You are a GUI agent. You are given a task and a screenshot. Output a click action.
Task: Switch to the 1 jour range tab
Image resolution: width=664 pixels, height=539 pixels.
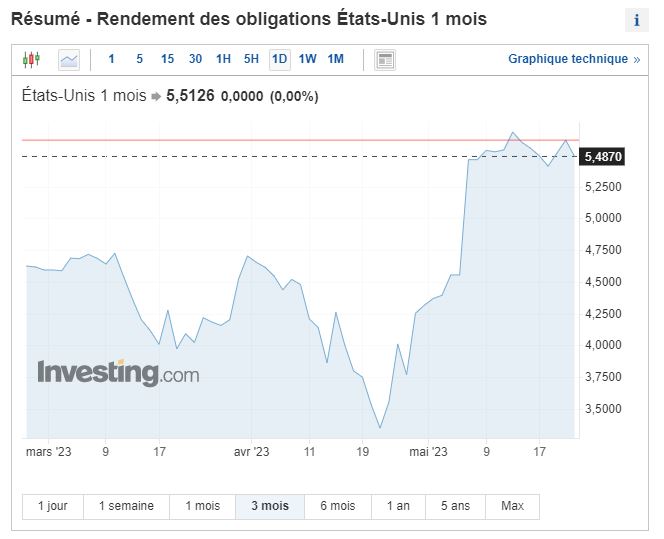(53, 506)
